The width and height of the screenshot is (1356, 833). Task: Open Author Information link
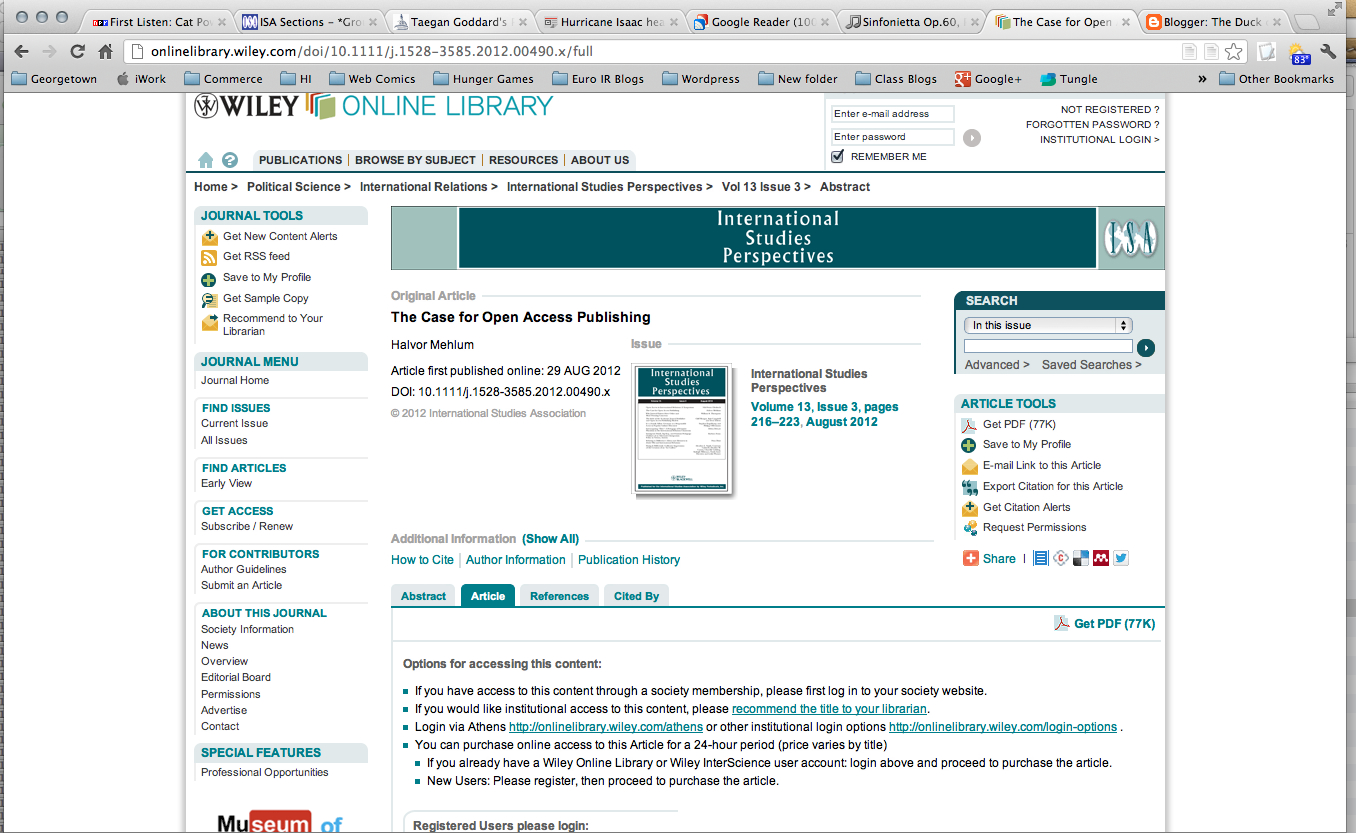coord(515,560)
